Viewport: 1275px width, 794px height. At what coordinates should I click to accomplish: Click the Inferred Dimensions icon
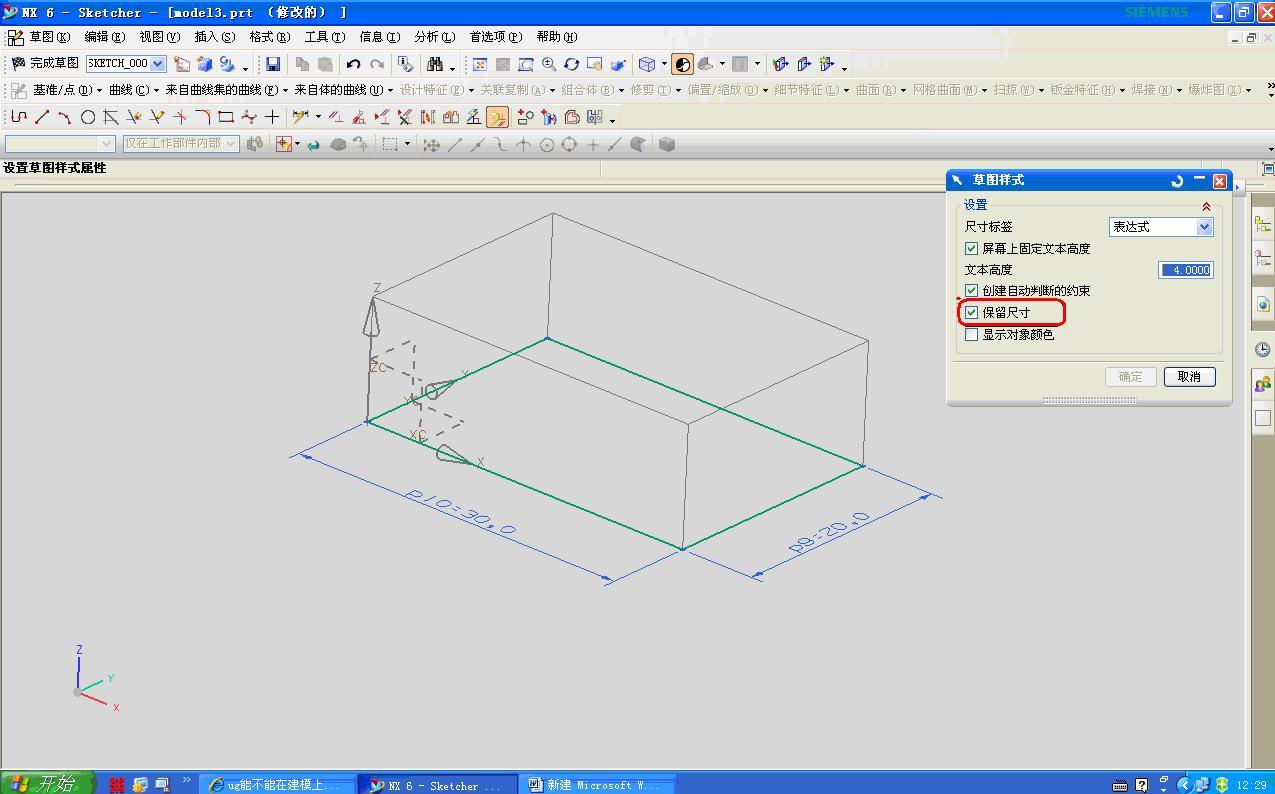coord(300,117)
